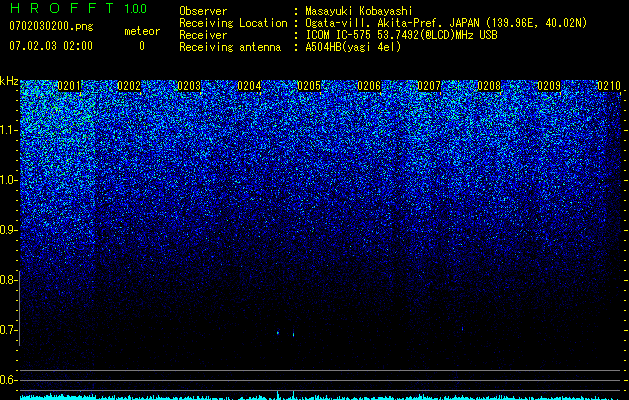The width and height of the screenshot is (629, 400).
Task: Click the kHz axis unit label
Action: (9, 81)
